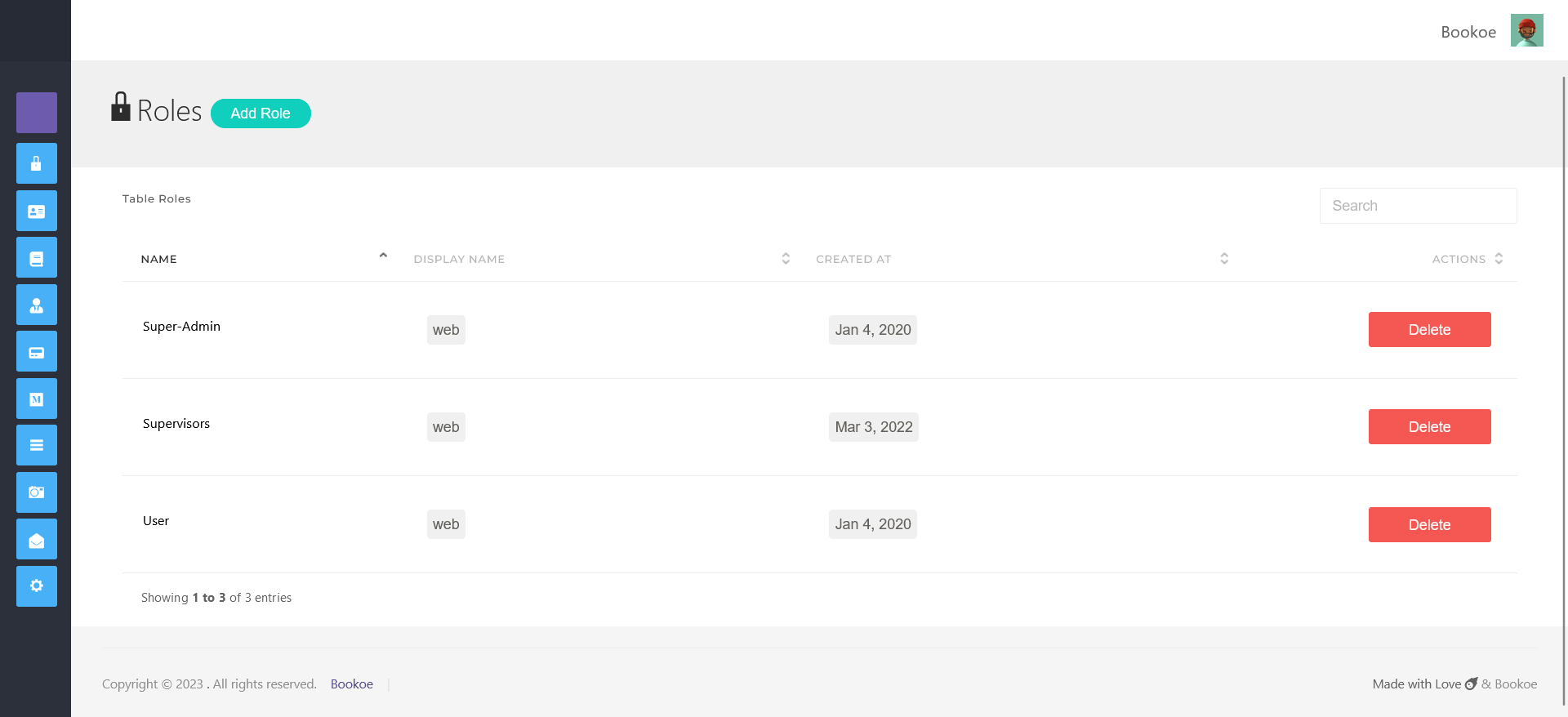Open the payments card icon in the sidebar
Screen dimensions: 1568x717
coord(36,351)
